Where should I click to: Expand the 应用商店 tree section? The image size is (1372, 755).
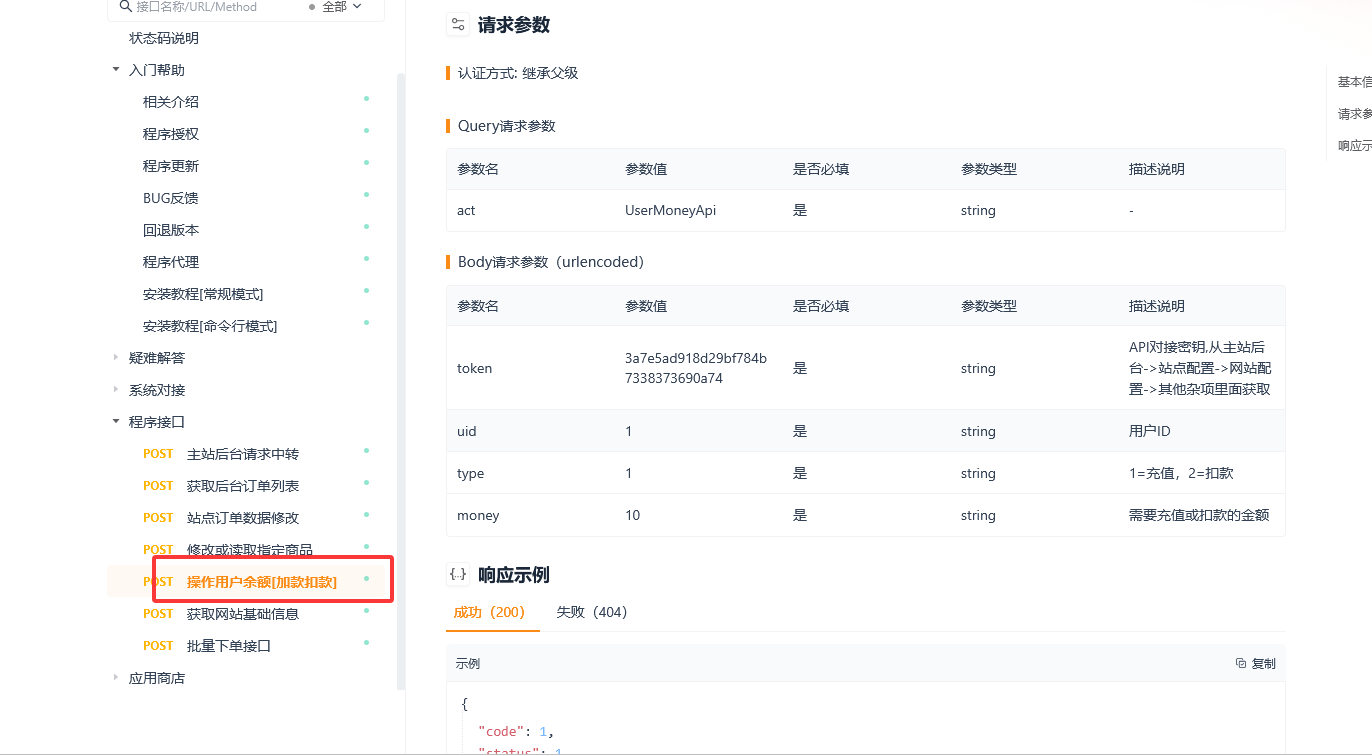[x=116, y=678]
